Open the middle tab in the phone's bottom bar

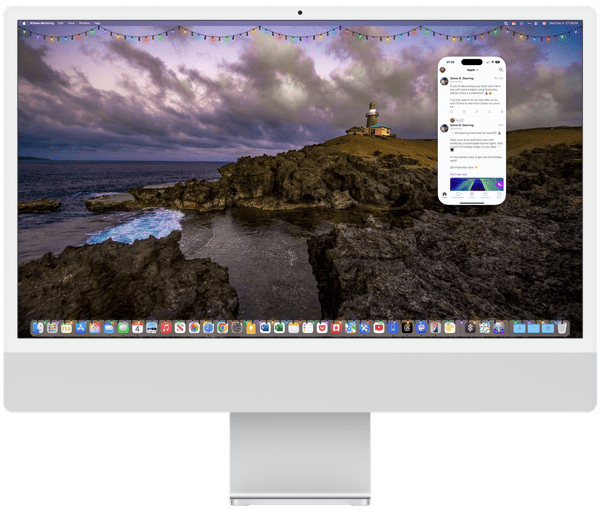(x=472, y=195)
